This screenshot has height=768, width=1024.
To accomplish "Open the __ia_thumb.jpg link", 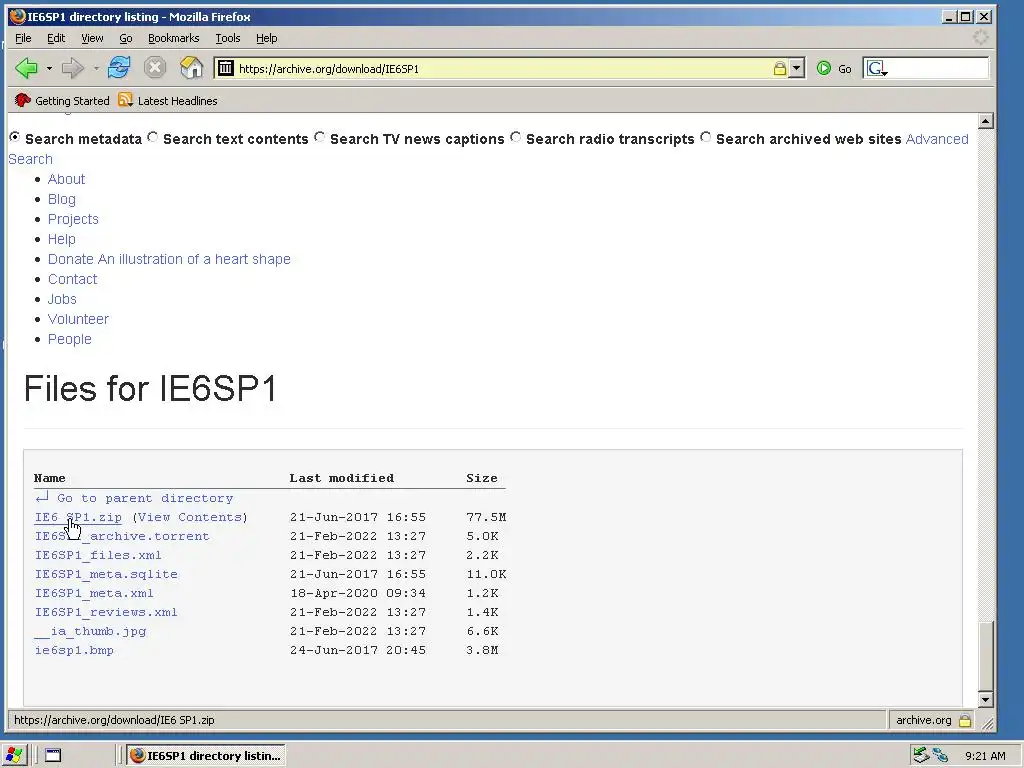I will 90,631.
